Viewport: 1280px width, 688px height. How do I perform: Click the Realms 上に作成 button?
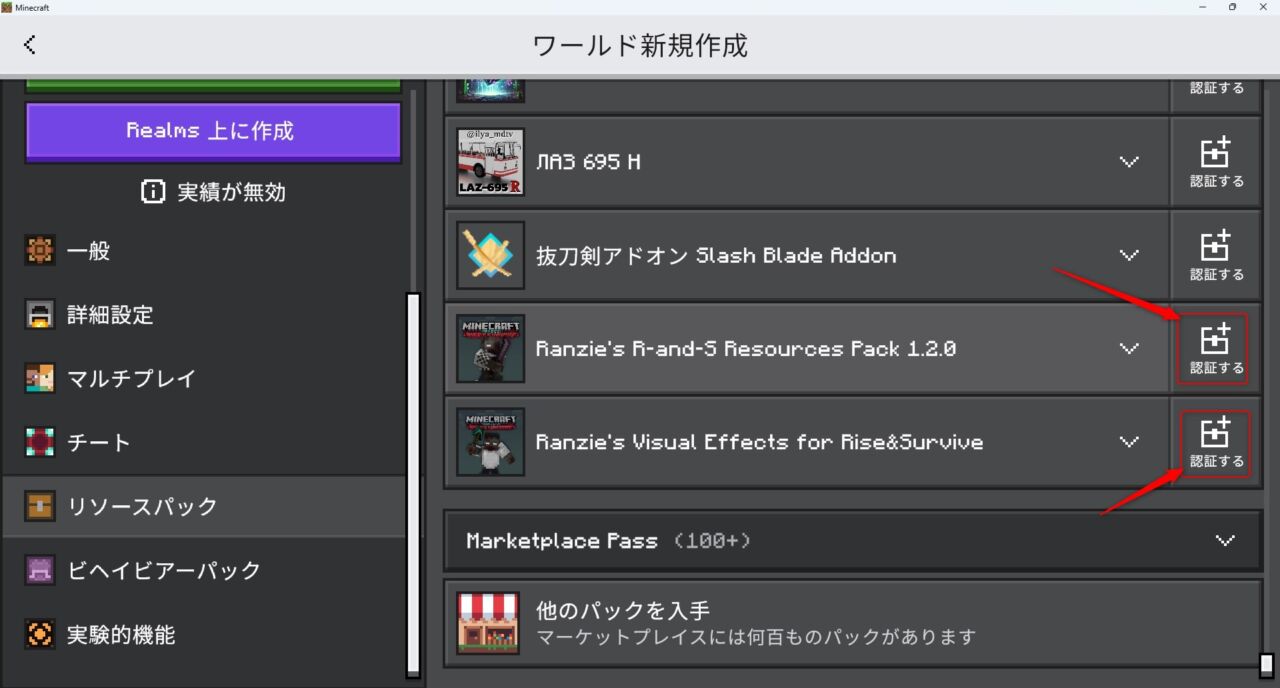[213, 131]
